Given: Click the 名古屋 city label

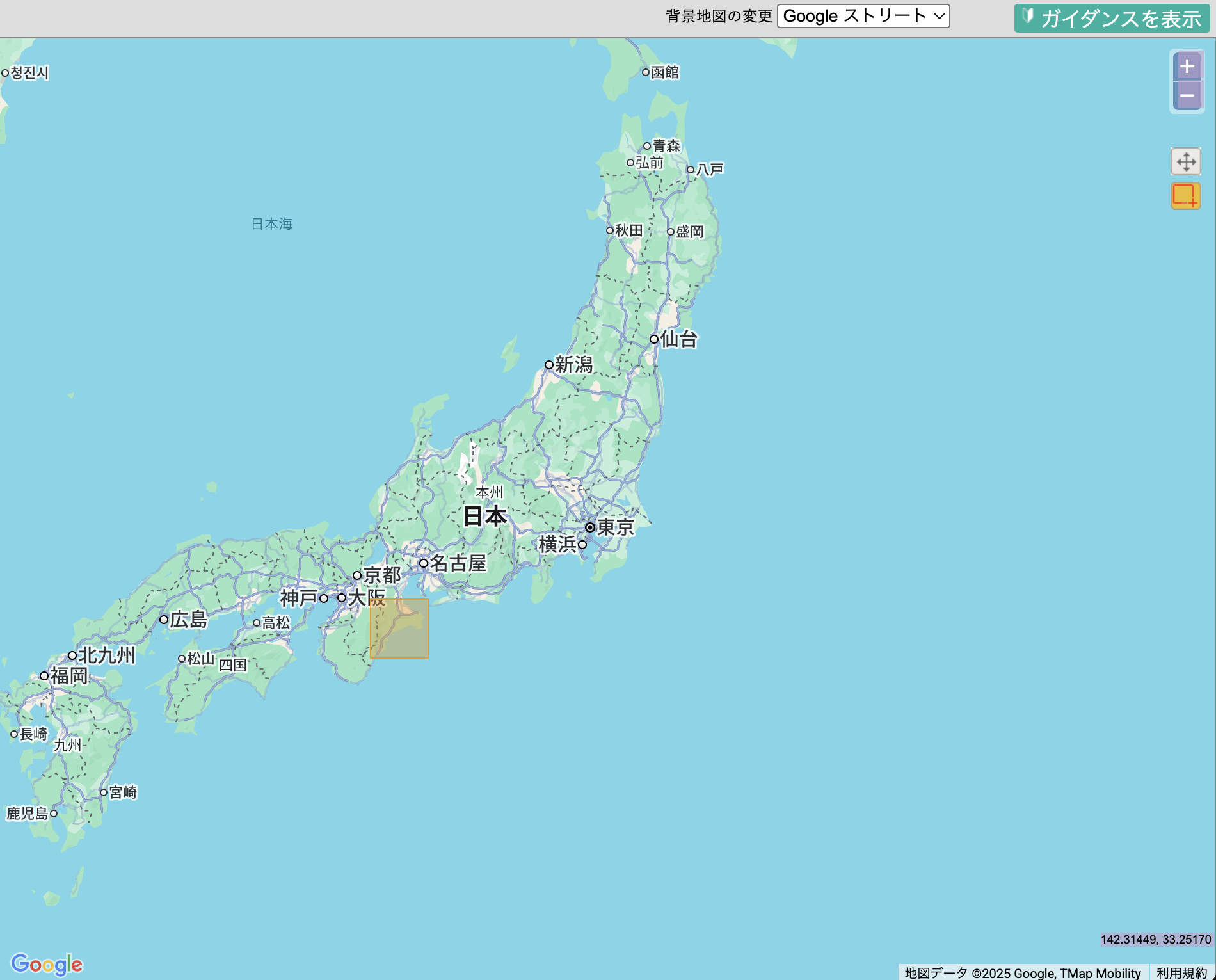Looking at the screenshot, I should [x=458, y=563].
